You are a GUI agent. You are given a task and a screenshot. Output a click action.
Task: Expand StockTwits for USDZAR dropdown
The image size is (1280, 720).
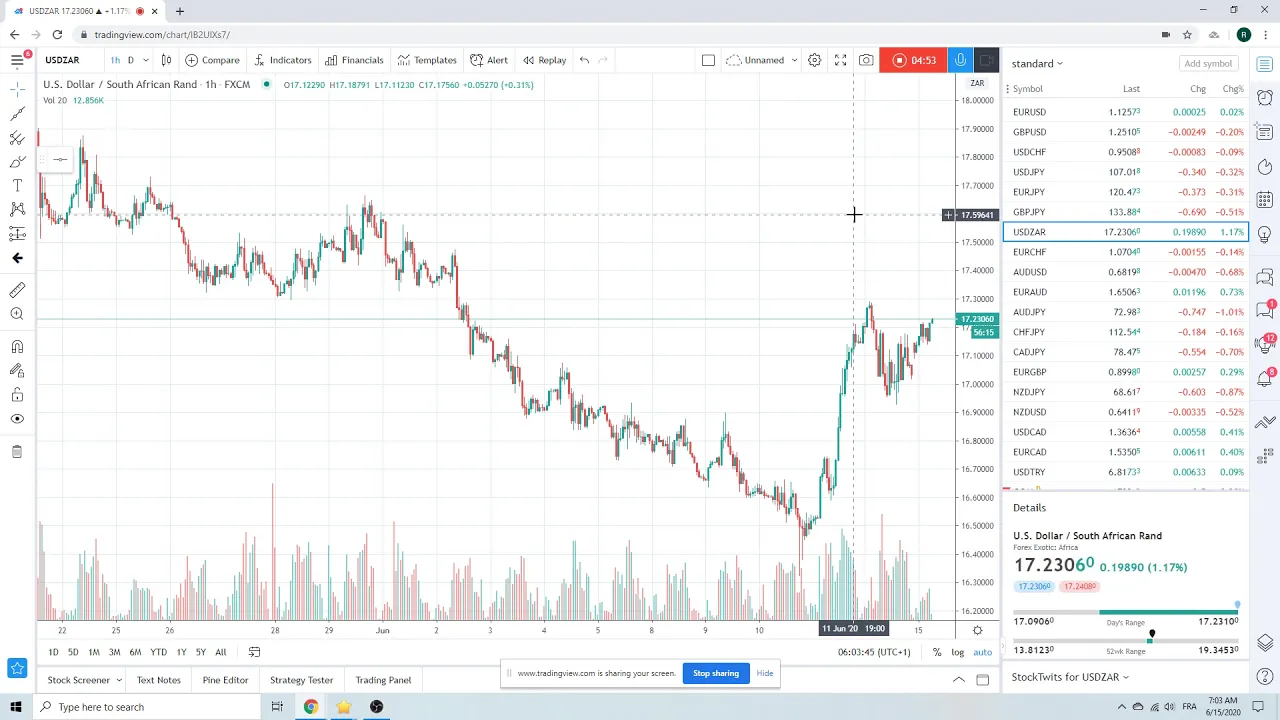click(1070, 677)
